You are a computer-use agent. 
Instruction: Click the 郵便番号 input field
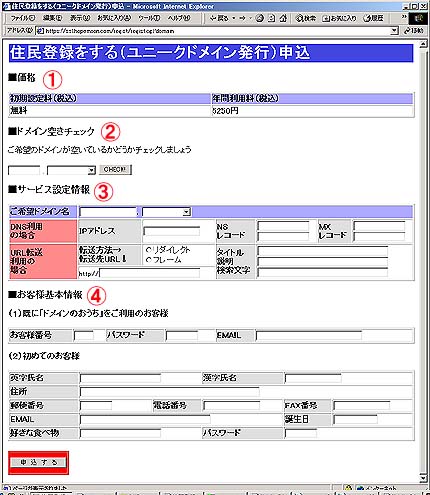pyautogui.click(x=96, y=406)
